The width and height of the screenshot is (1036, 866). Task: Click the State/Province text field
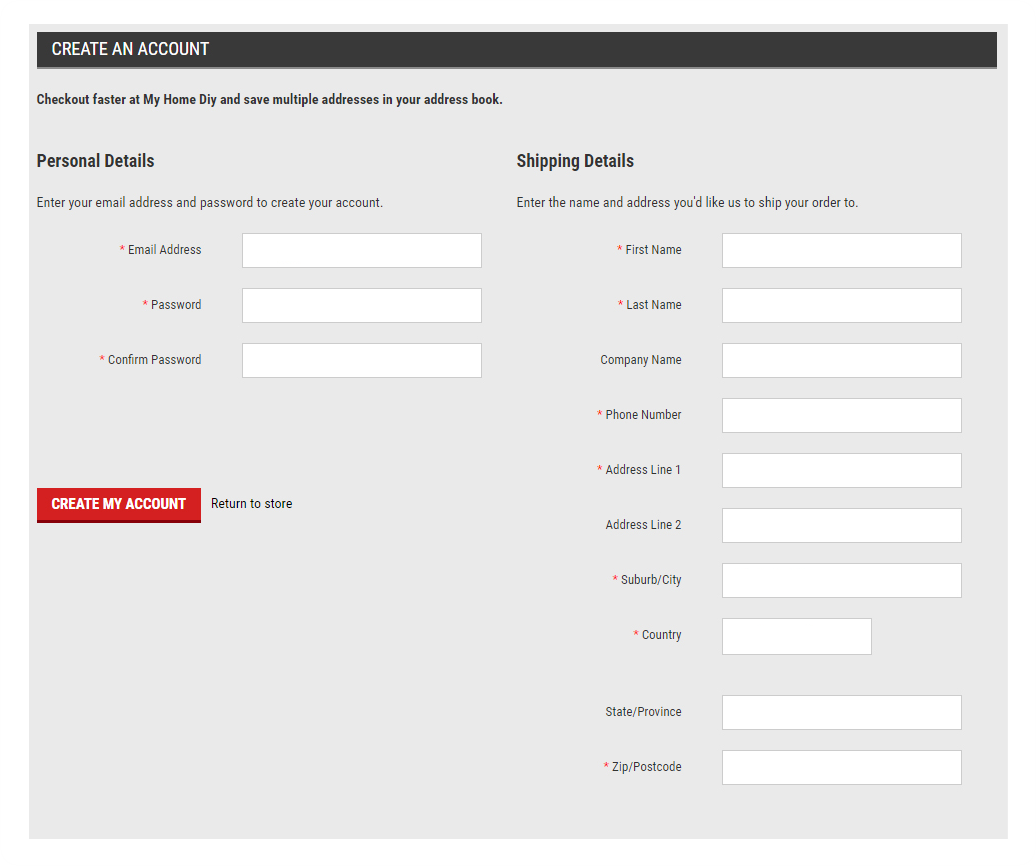(x=841, y=712)
